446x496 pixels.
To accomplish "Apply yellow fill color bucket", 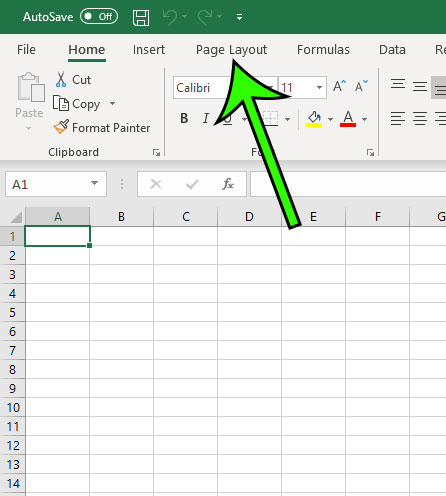I will (314, 119).
